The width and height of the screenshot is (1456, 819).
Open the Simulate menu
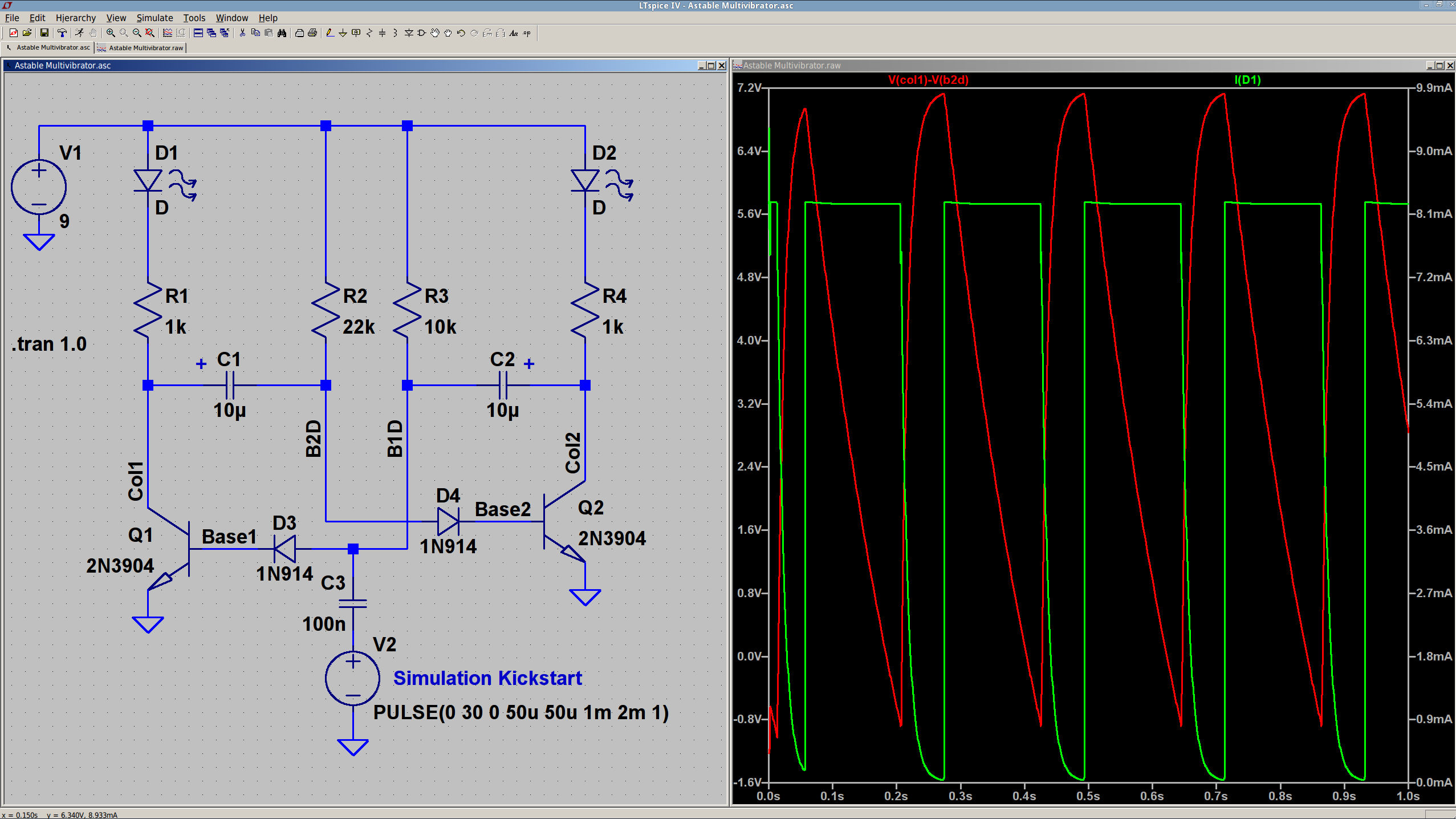[x=154, y=18]
